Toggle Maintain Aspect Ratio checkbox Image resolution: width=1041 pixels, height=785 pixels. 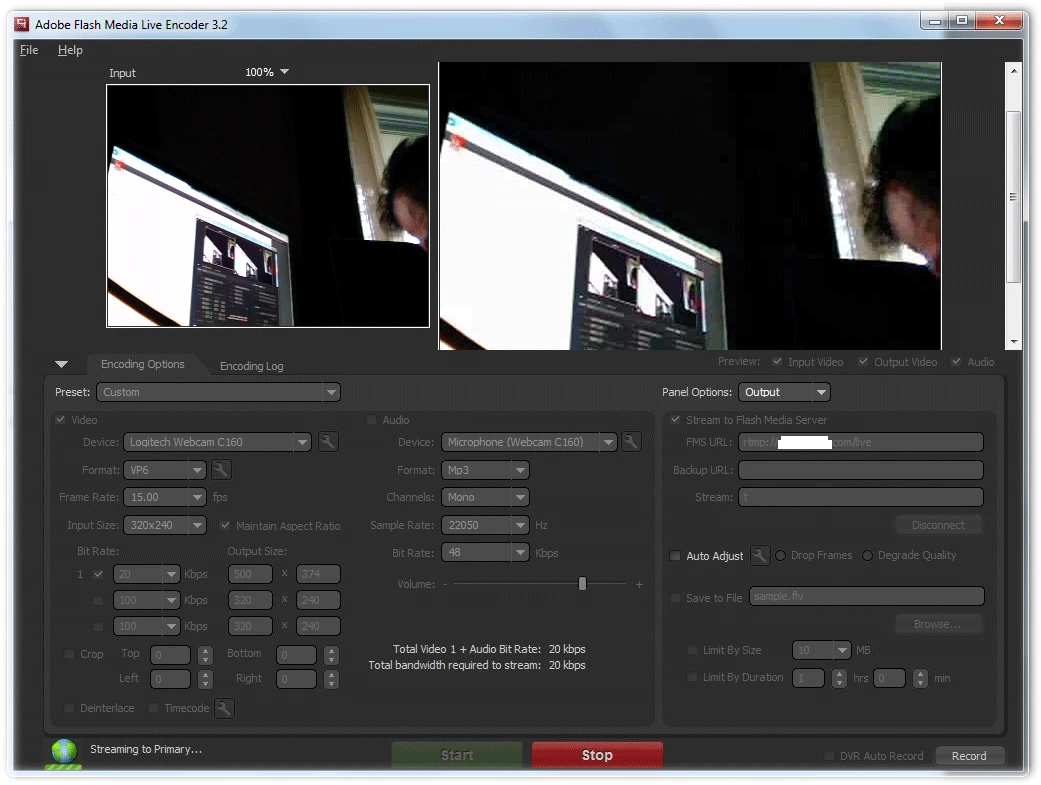click(225, 525)
